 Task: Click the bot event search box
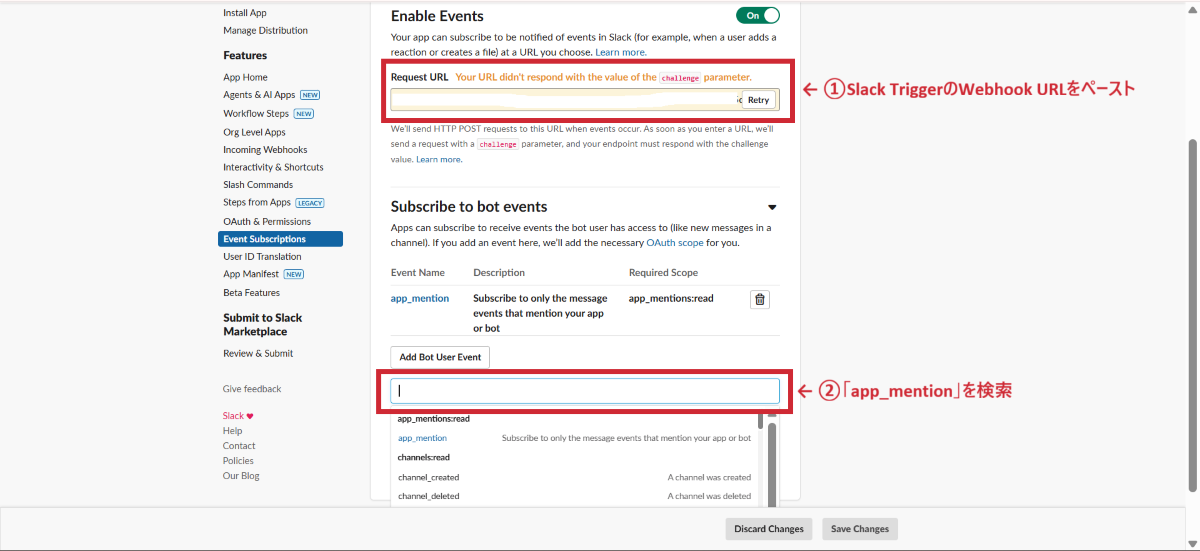click(584, 391)
